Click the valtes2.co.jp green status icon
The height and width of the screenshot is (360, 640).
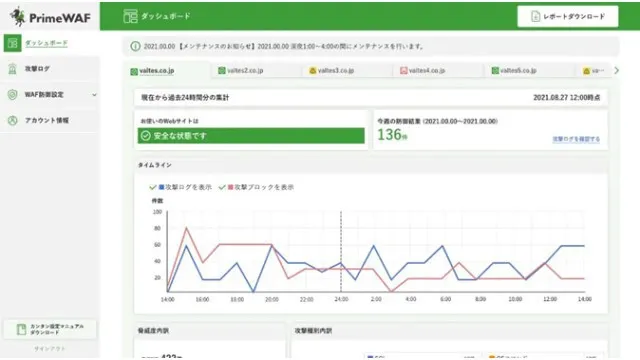point(222,71)
